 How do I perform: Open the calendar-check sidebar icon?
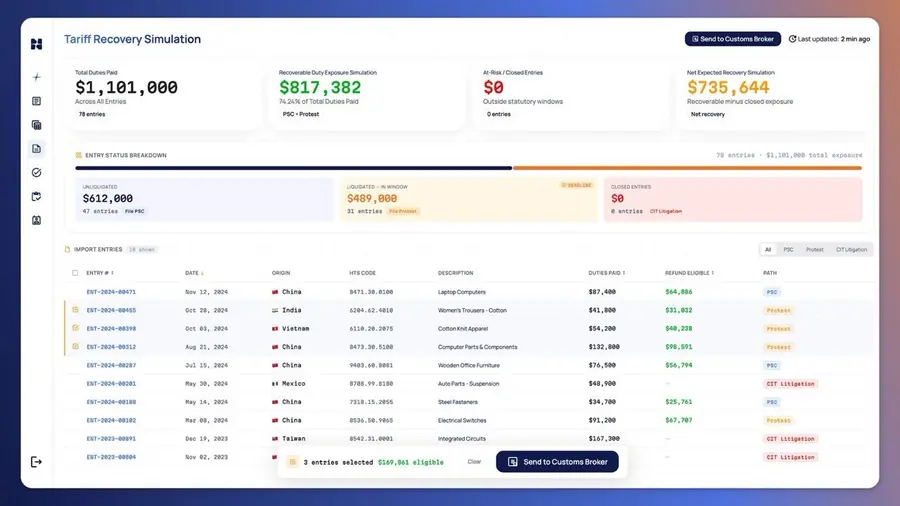36,197
